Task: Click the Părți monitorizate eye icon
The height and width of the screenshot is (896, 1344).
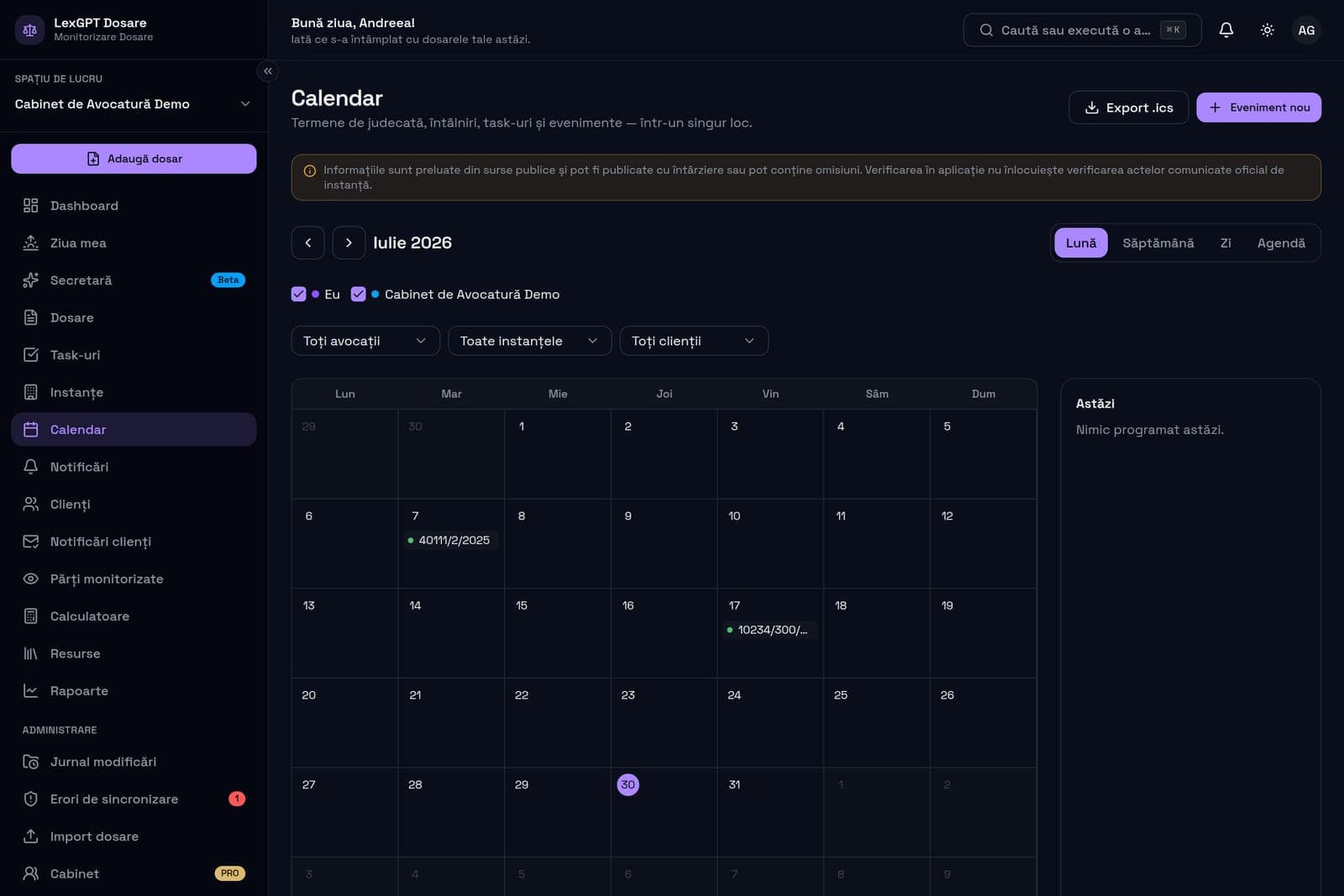Action: click(31, 579)
